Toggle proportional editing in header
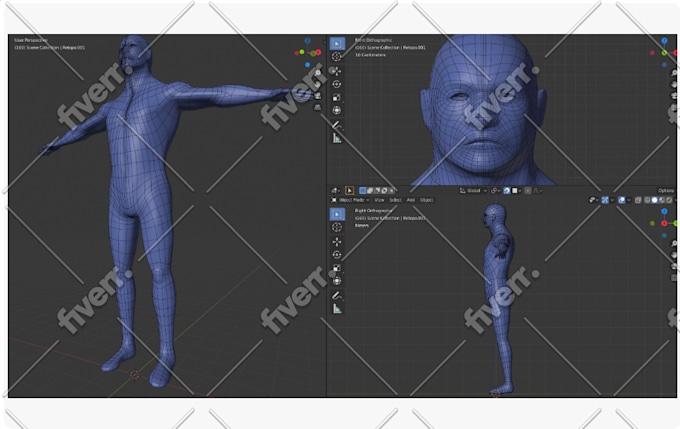The image size is (680, 429). click(528, 190)
